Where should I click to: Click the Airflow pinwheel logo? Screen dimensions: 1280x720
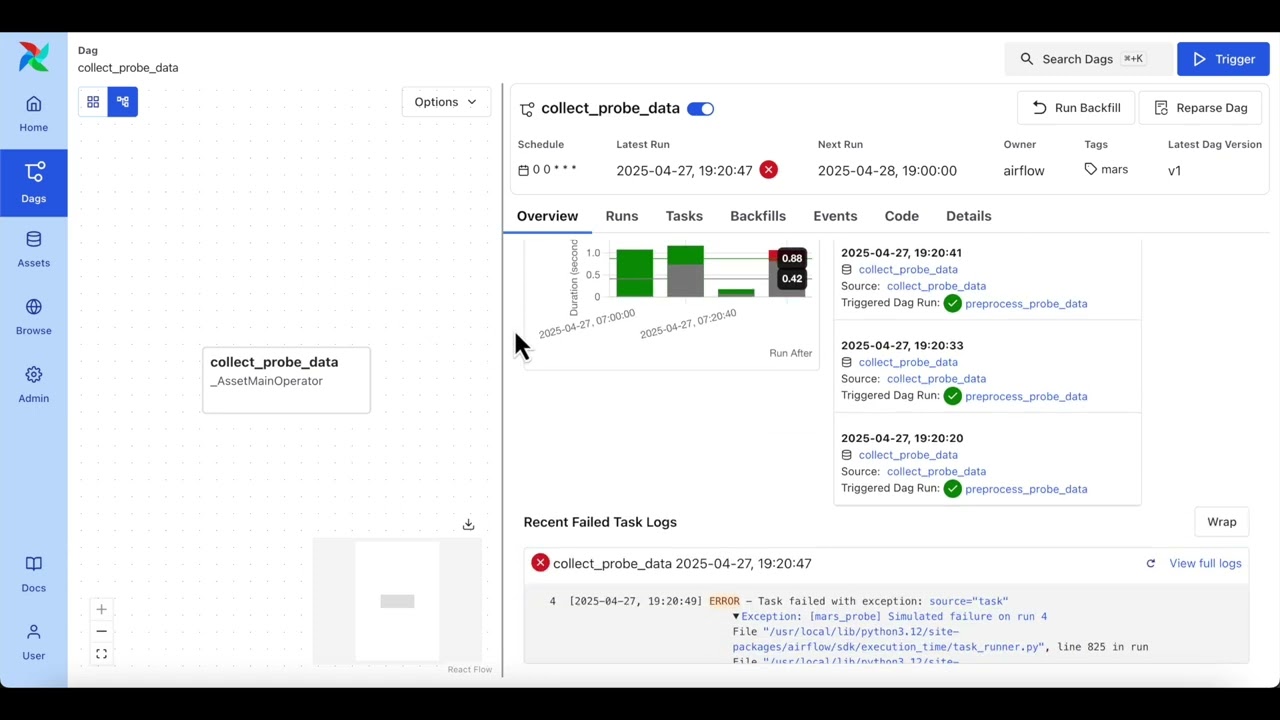click(x=33, y=57)
